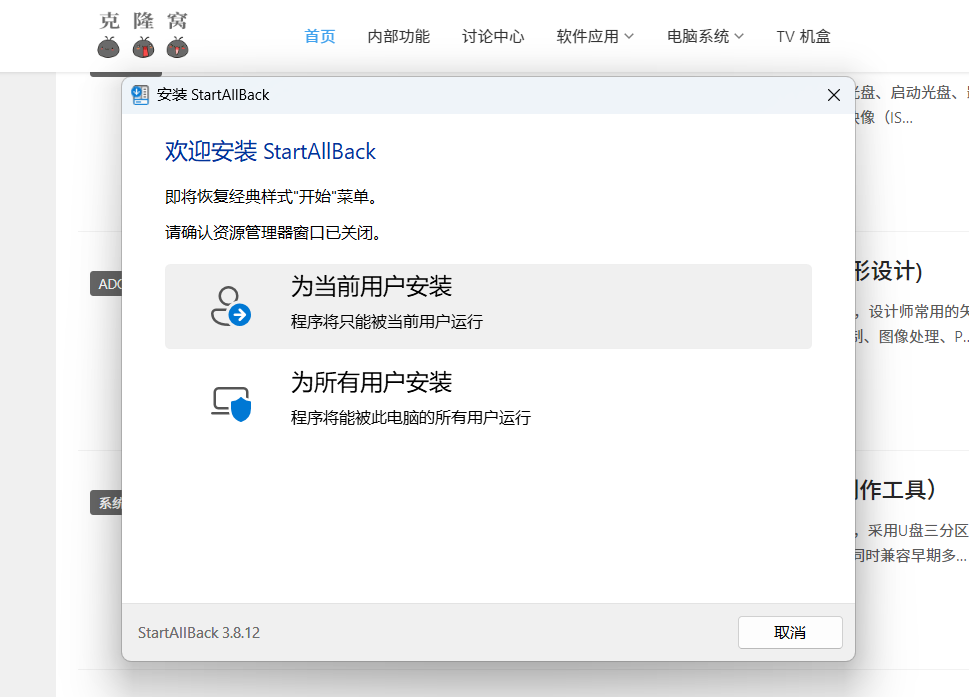Image resolution: width=969 pixels, height=697 pixels.
Task: Click the 安装 StartAllBack window title
Action: click(x=213, y=95)
